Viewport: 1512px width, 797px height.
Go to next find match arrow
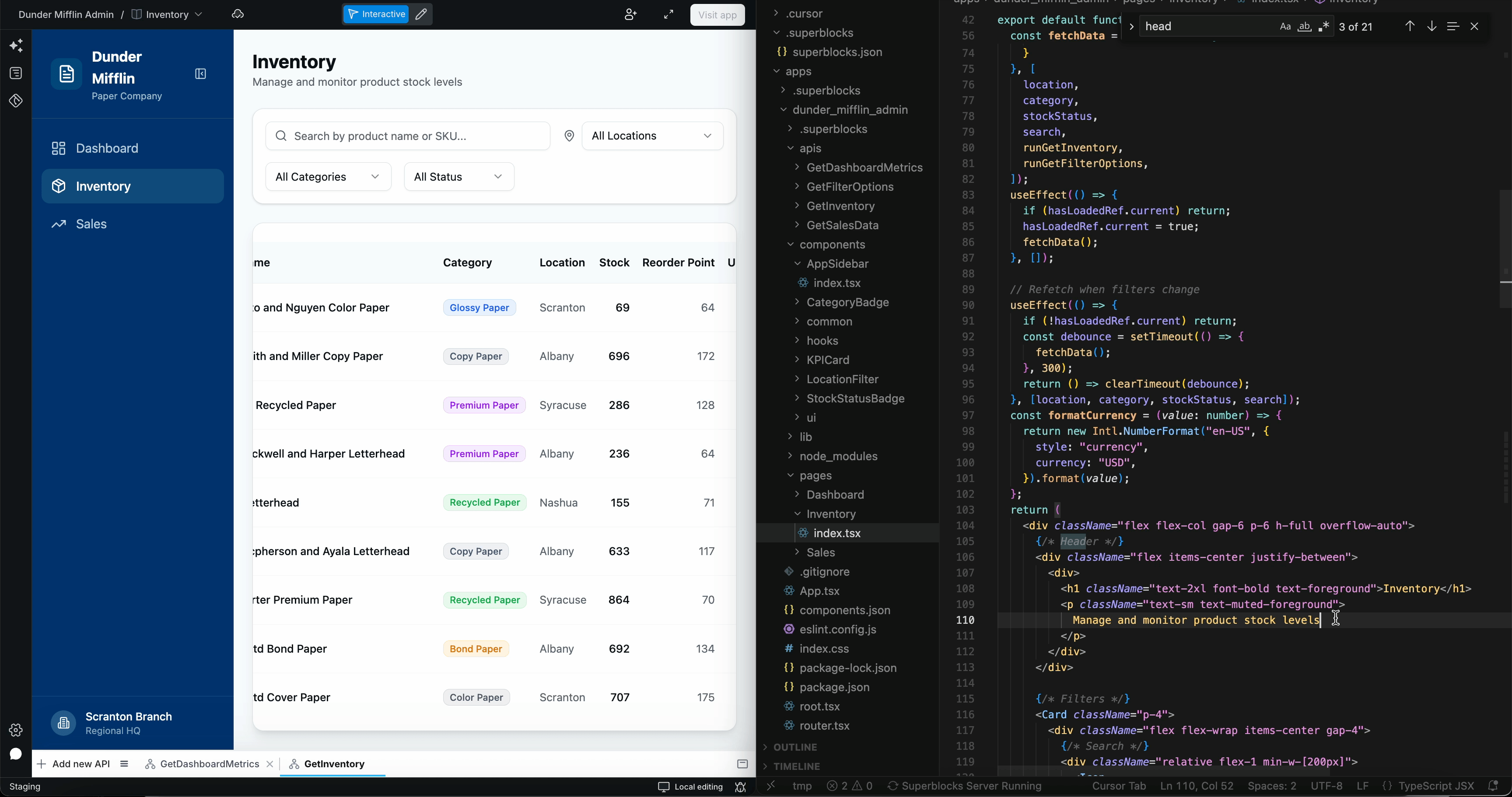[x=1431, y=26]
